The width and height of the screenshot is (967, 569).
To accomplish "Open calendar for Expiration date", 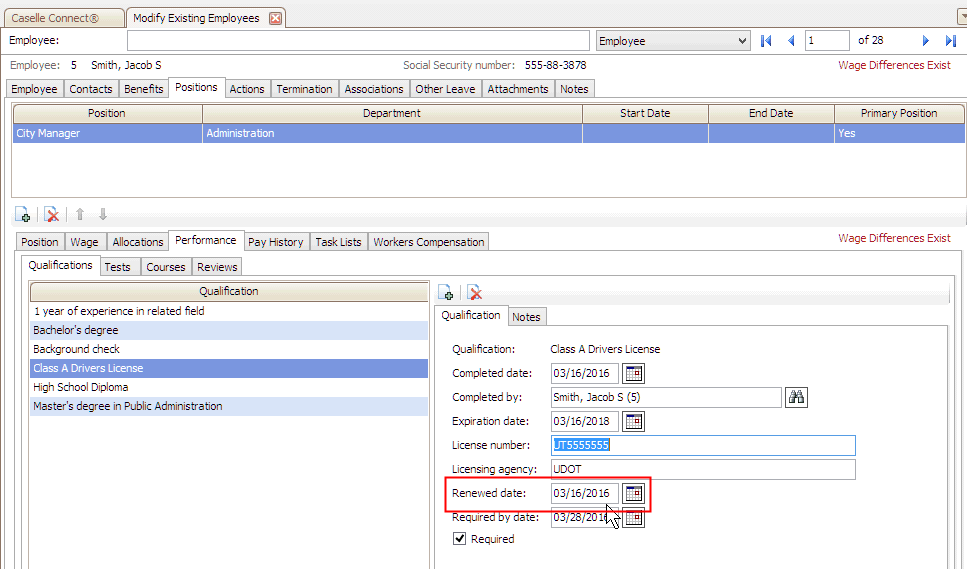I will point(633,421).
